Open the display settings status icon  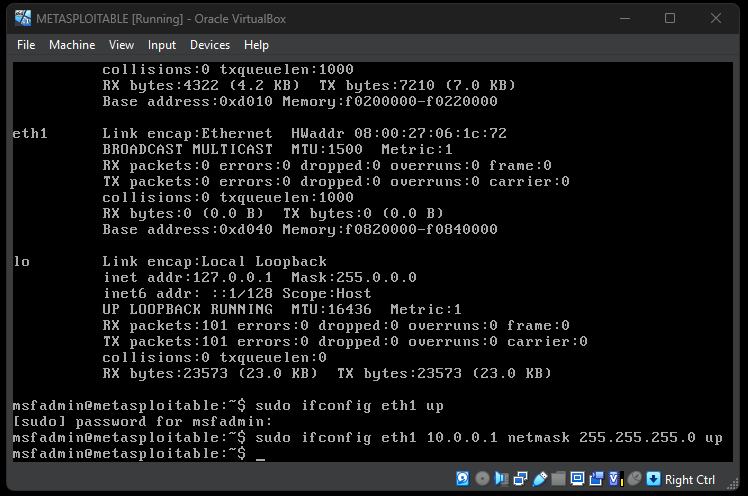pyautogui.click(x=577, y=479)
